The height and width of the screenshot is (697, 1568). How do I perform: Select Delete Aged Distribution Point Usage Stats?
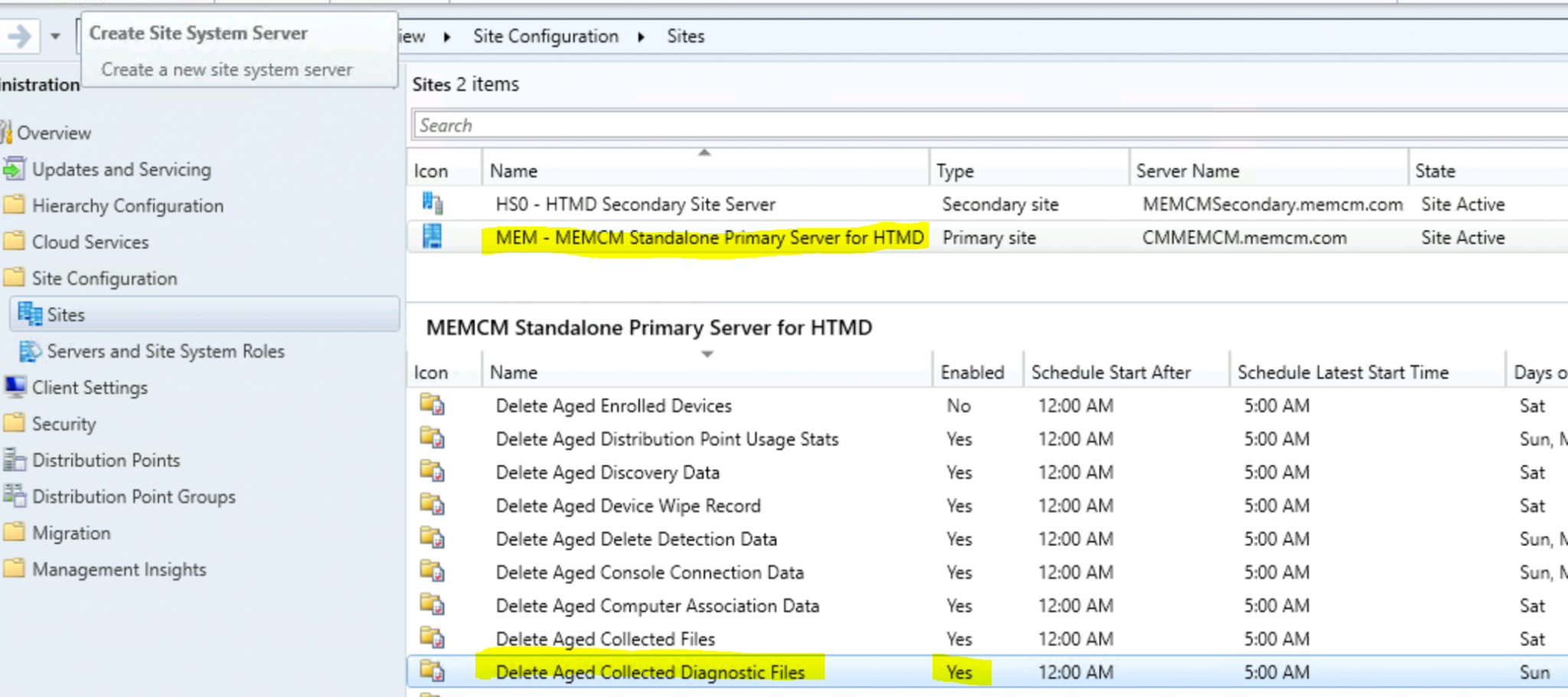[987, 438]
